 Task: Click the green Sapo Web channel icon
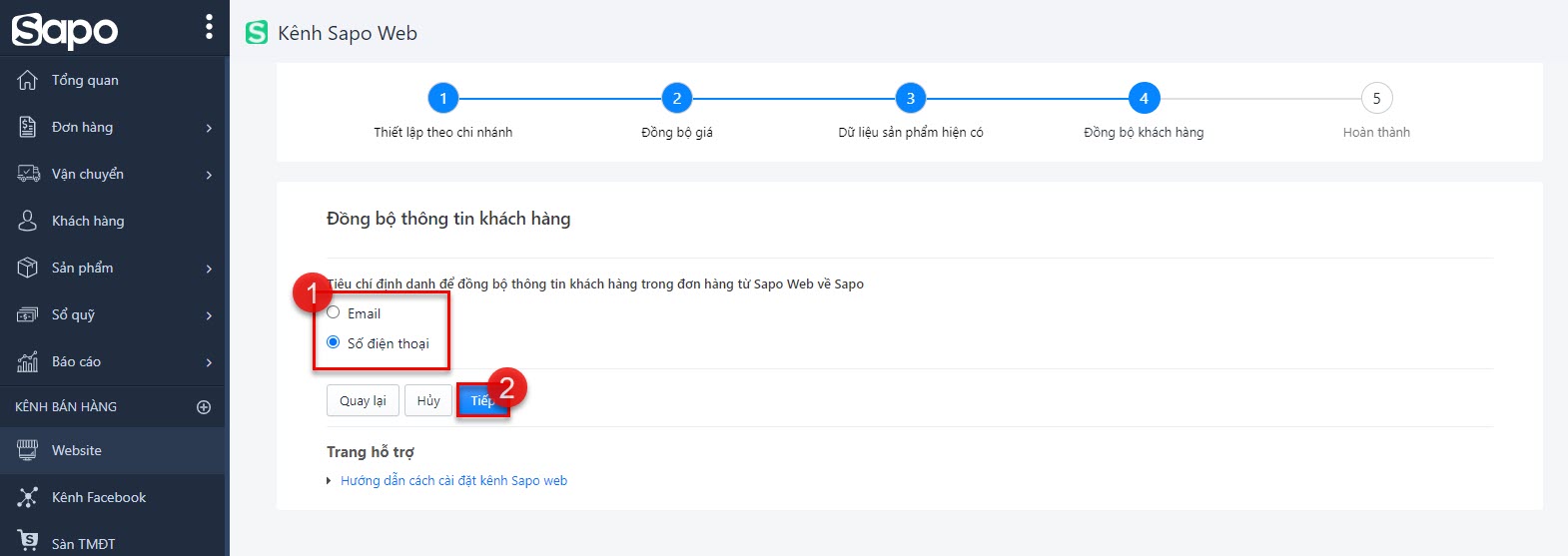click(x=257, y=33)
